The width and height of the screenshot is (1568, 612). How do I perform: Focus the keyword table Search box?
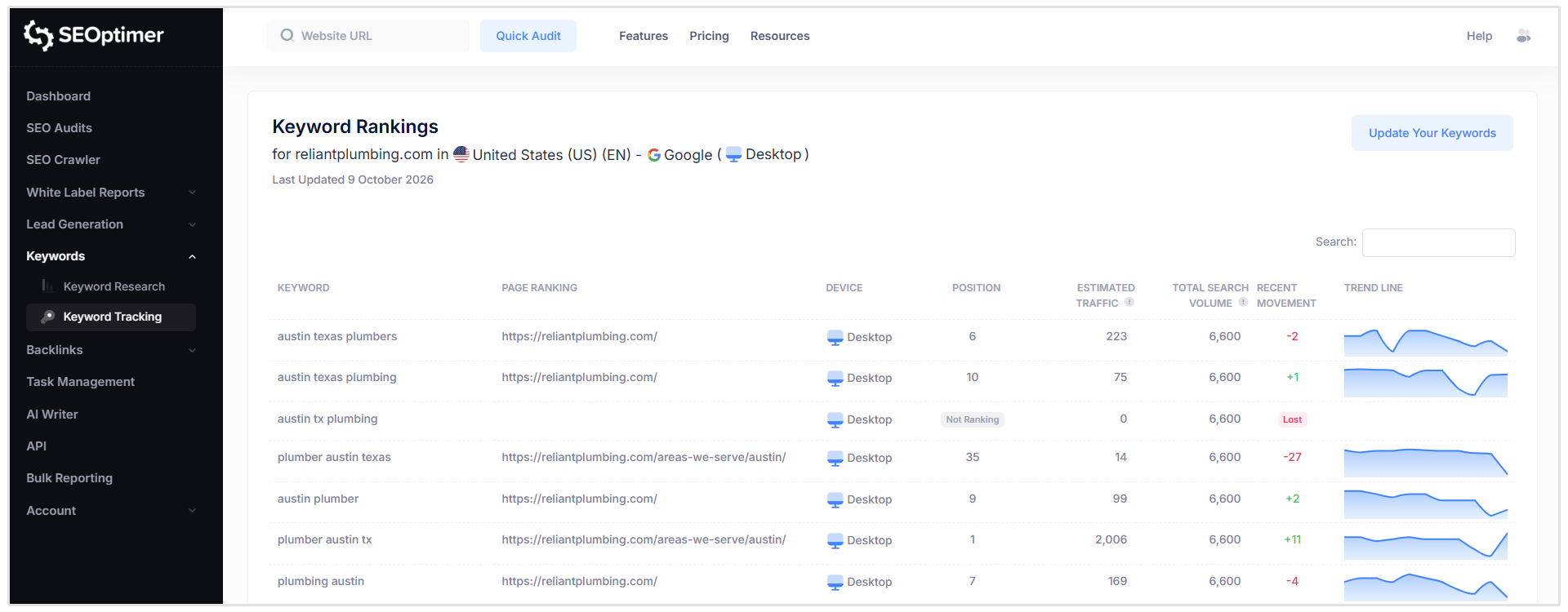point(1439,242)
